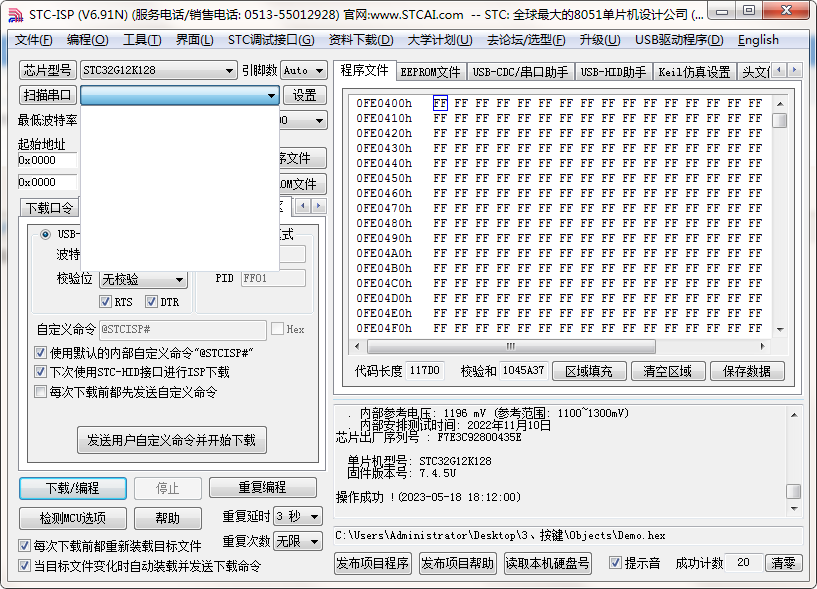Open the USB驱动程序(D) menu
Viewport: 817px width, 589px height.
coord(679,40)
